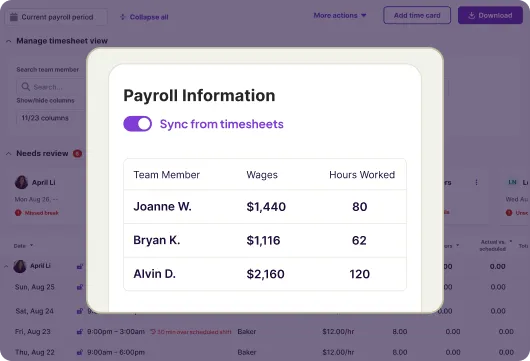Click the Missed break warning icon

(x=18, y=213)
